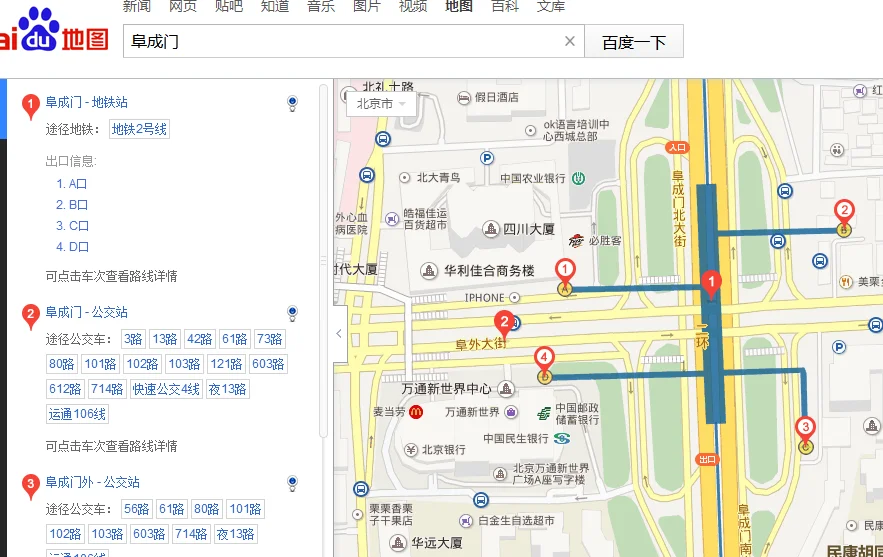883x557 pixels.
Task: Open result 阜成门外 - 公交站
Action: coord(92,482)
